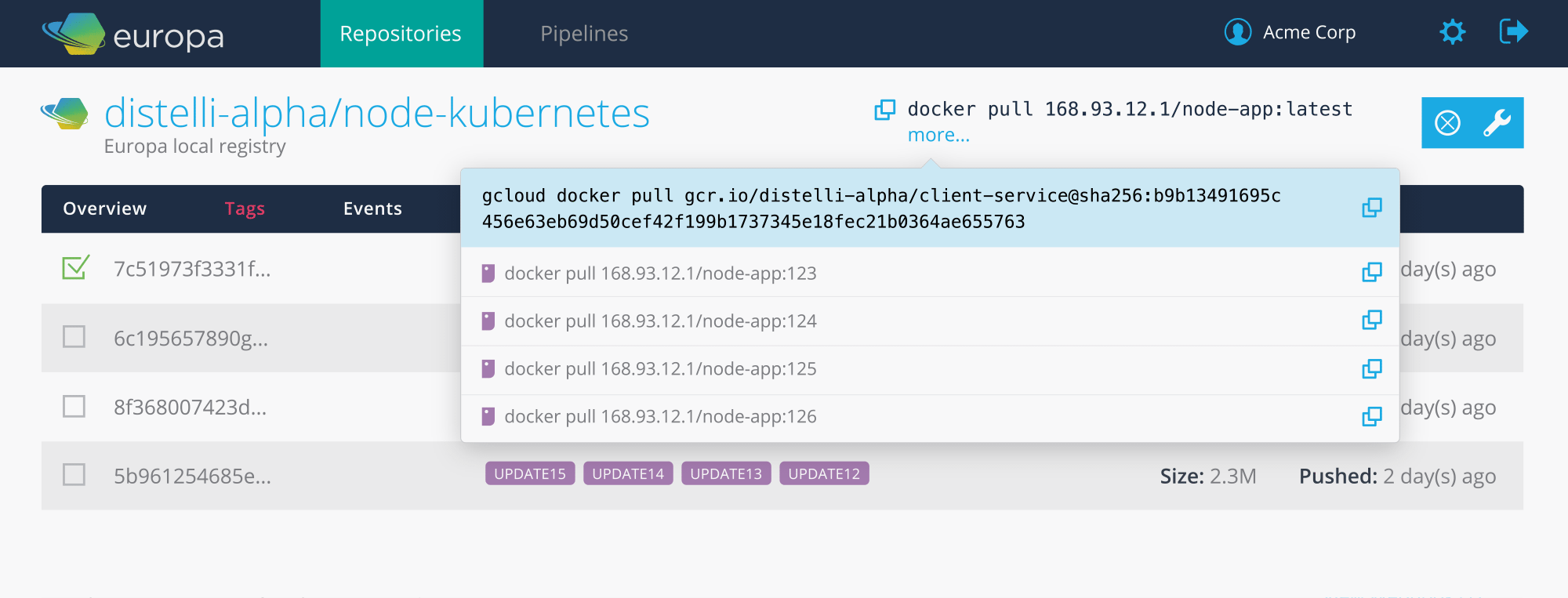Copy the gcloud docker pull command
1568x598 pixels.
1371,208
